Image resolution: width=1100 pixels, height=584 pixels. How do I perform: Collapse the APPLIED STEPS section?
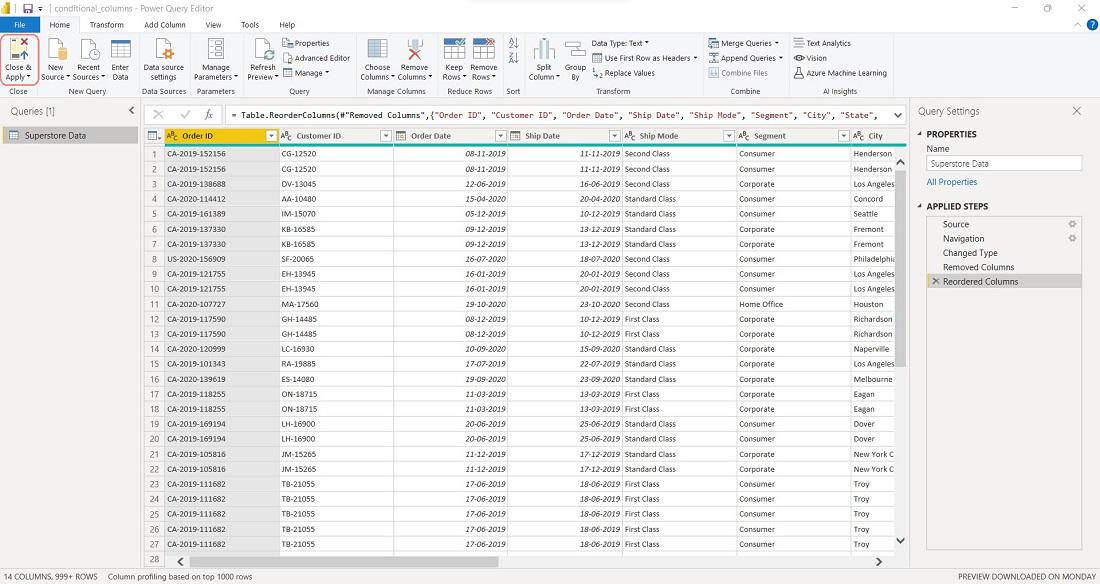920,206
